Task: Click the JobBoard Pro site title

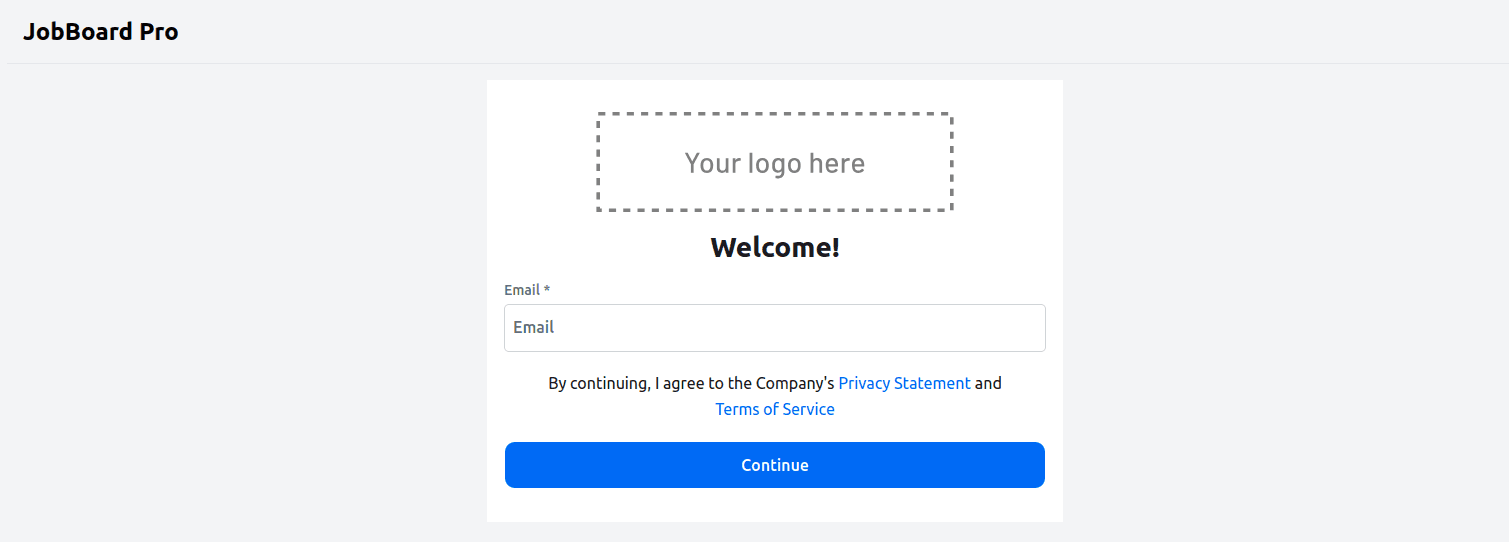Action: tap(101, 32)
